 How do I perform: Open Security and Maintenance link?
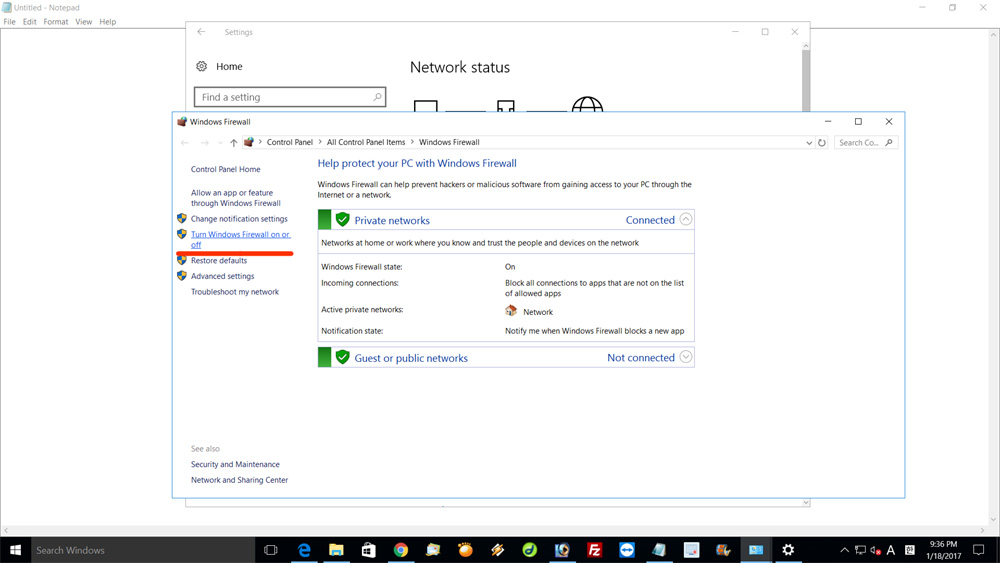point(235,464)
